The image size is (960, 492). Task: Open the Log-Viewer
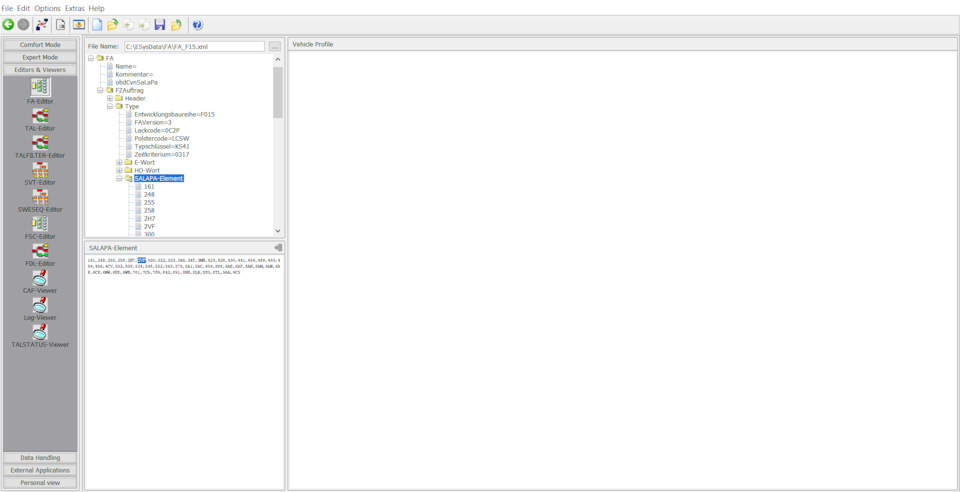point(40,308)
